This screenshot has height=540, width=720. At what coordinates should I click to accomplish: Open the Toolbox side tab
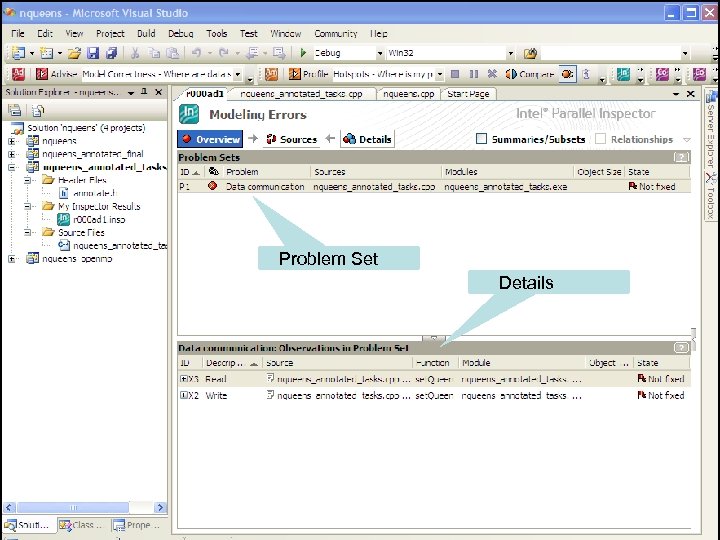coord(711,195)
